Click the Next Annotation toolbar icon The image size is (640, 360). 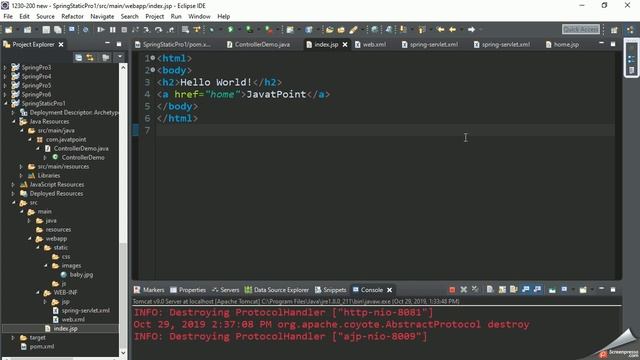tap(403, 29)
